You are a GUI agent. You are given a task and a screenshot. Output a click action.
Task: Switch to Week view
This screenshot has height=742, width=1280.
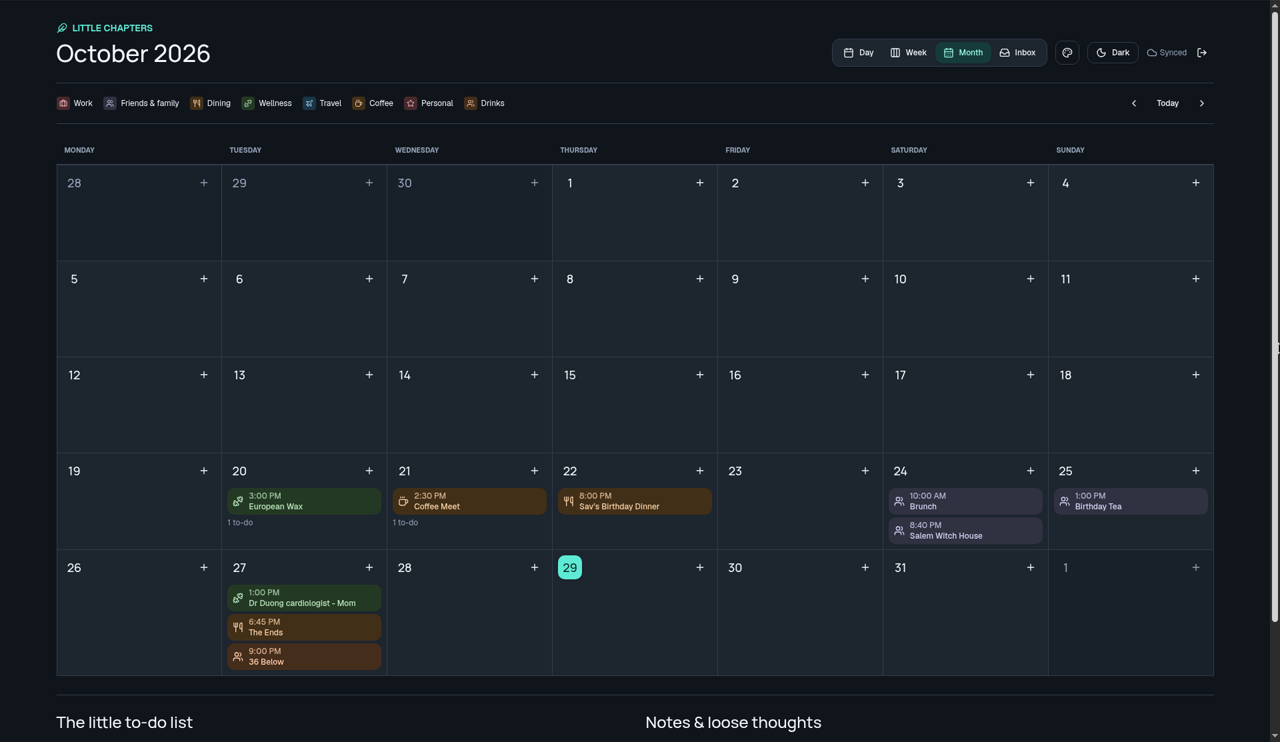(909, 53)
